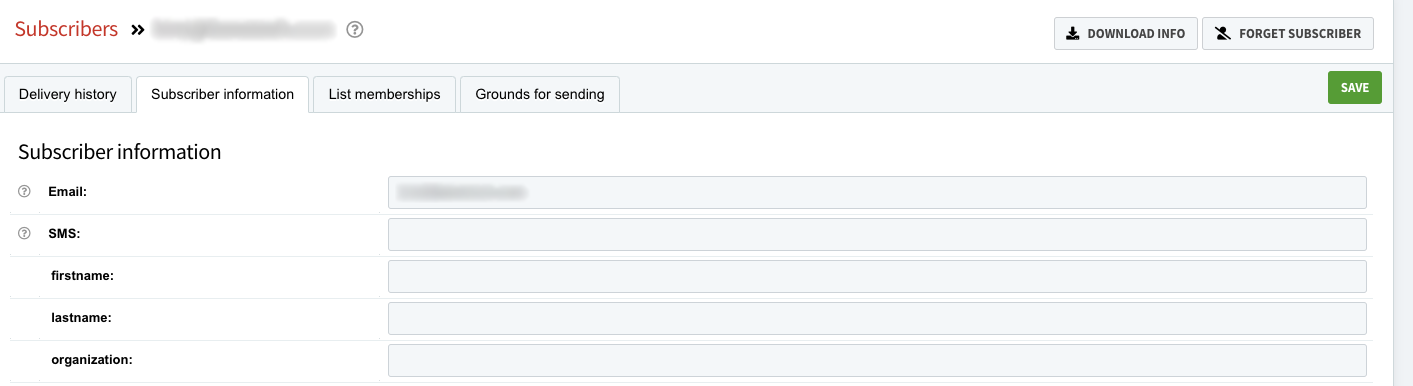The height and width of the screenshot is (386, 1413).
Task: Click the forget-person icon in Forget Subscriber button
Action: pyautogui.click(x=1222, y=33)
